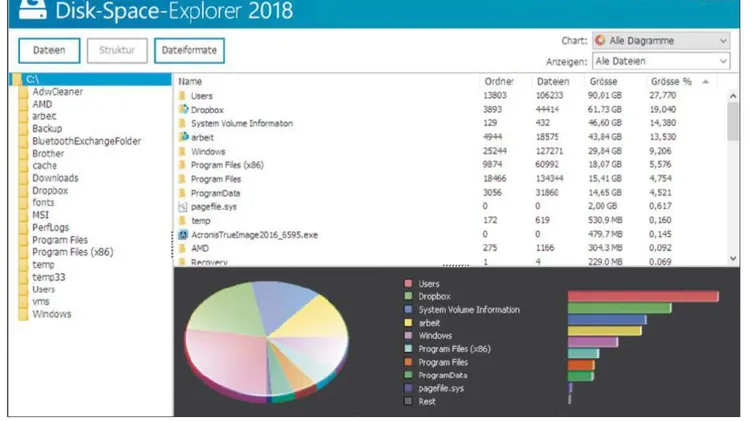Viewport: 750px width, 421px height.
Task: Click the Dropbox folder icon in list
Action: [x=183, y=110]
